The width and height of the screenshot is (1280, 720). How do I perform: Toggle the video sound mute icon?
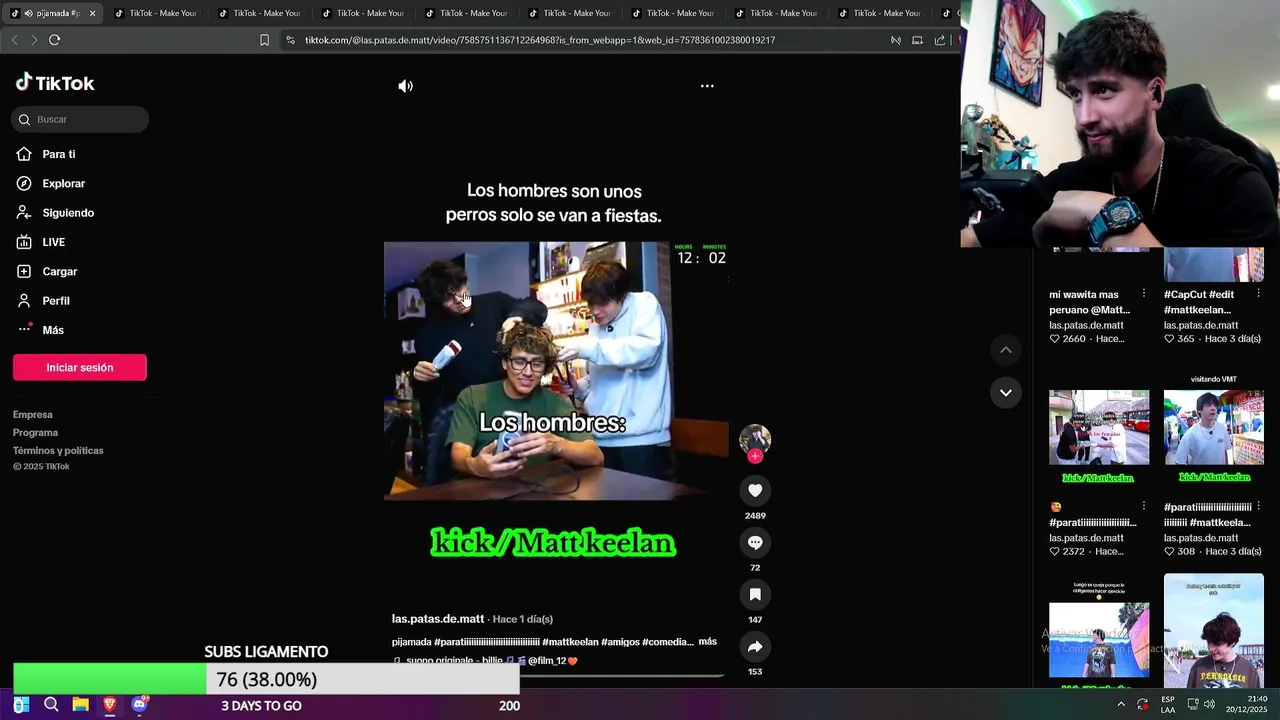(x=405, y=86)
